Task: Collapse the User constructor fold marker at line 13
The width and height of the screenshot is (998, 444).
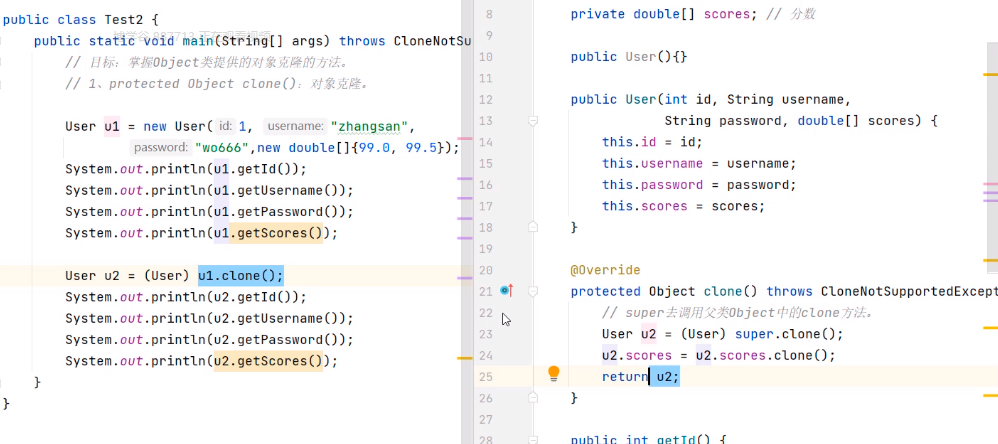Action: [x=533, y=120]
